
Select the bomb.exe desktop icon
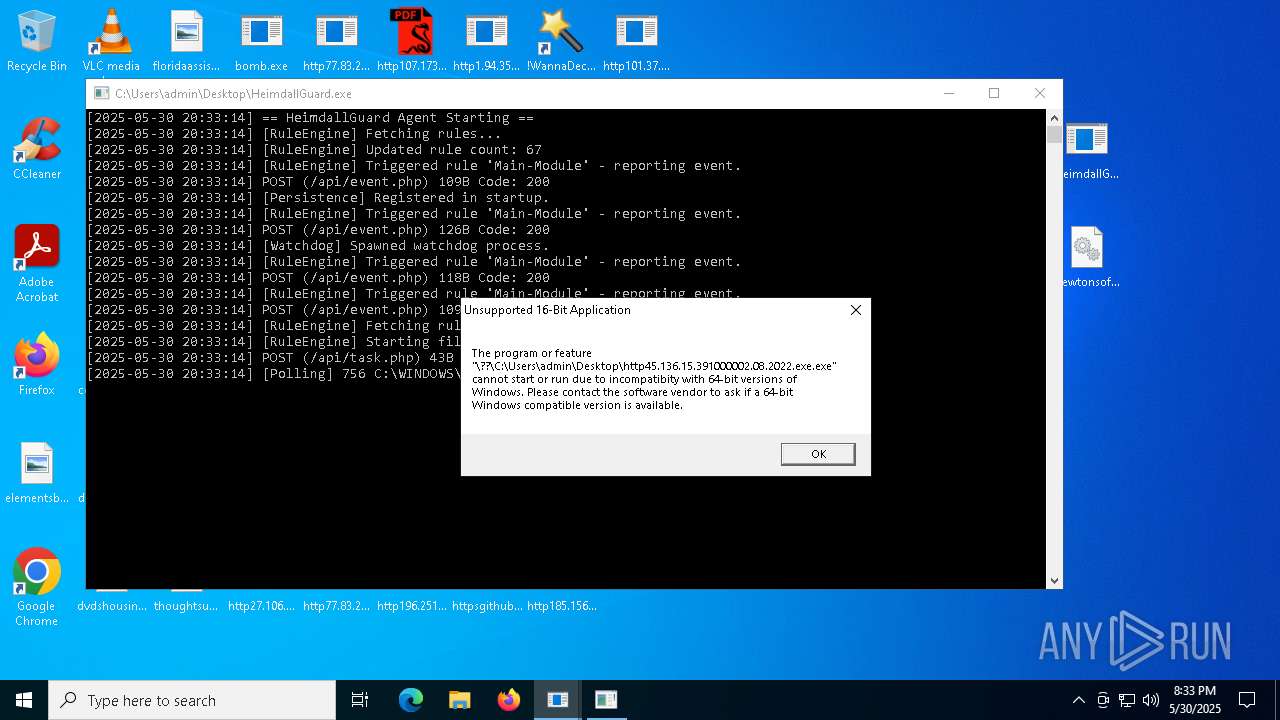[x=261, y=41]
